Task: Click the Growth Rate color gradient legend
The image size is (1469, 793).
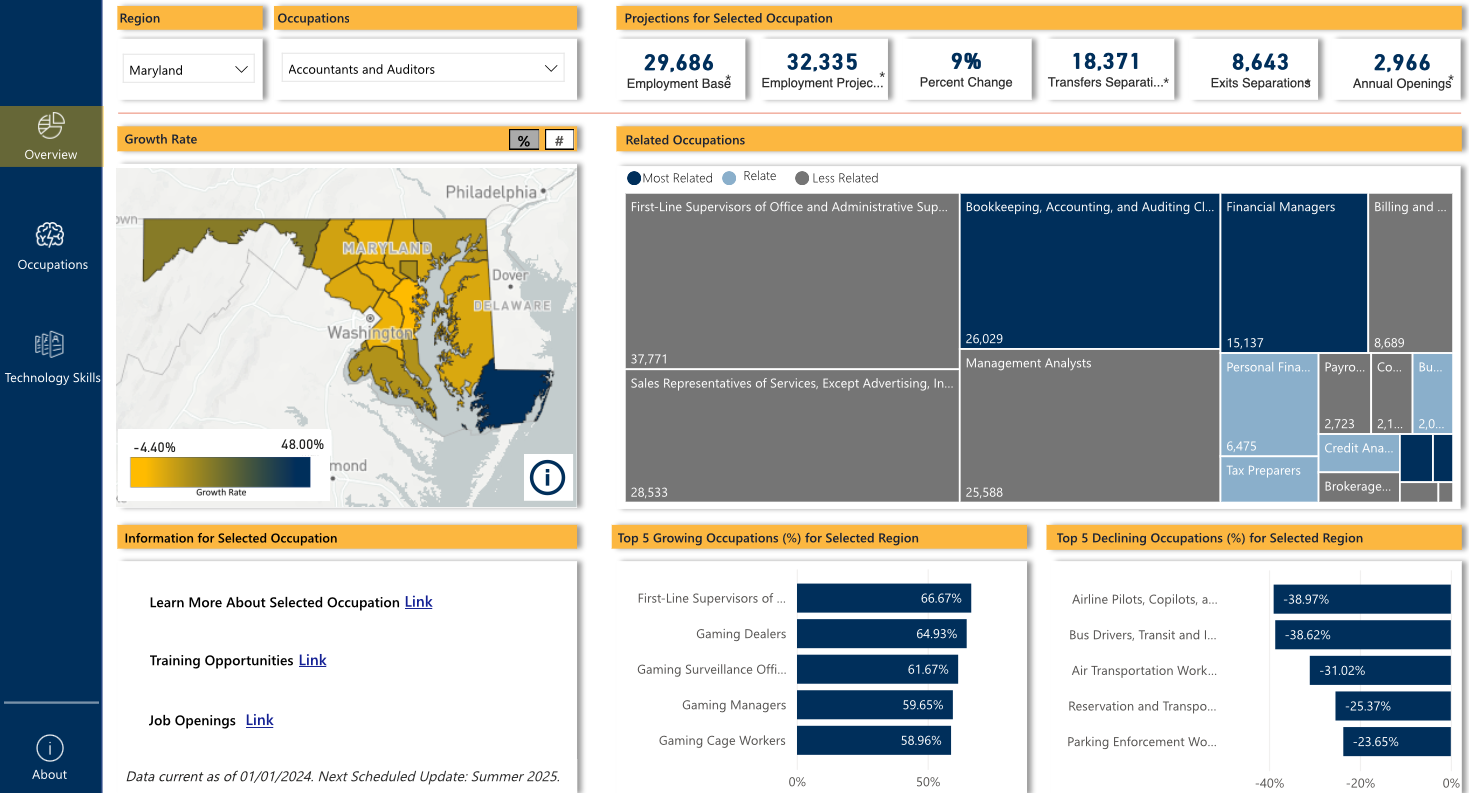Action: click(220, 472)
